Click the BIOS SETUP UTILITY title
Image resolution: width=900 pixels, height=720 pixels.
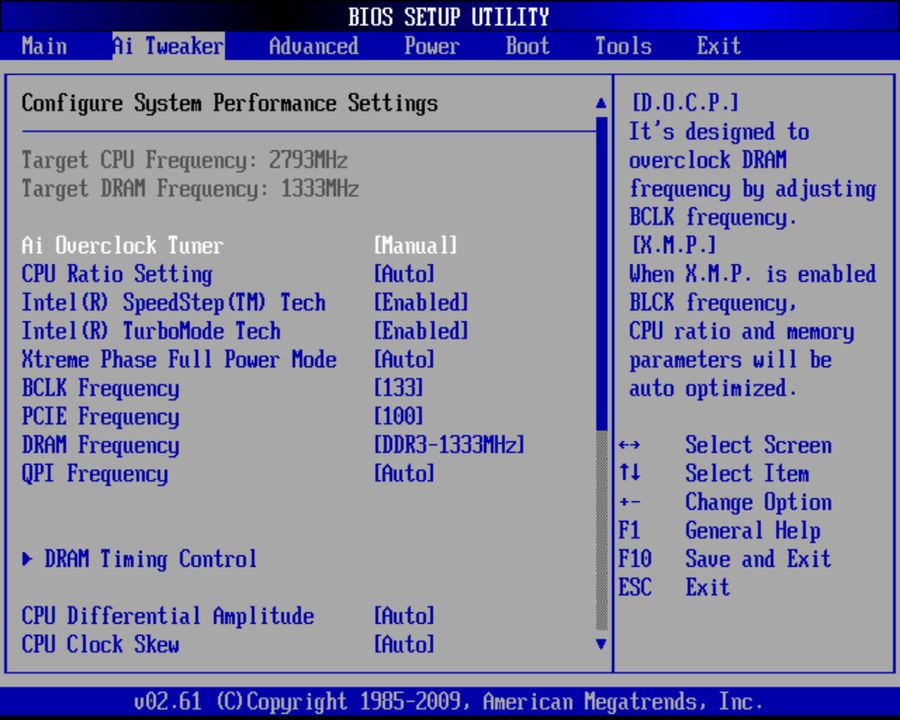click(448, 17)
